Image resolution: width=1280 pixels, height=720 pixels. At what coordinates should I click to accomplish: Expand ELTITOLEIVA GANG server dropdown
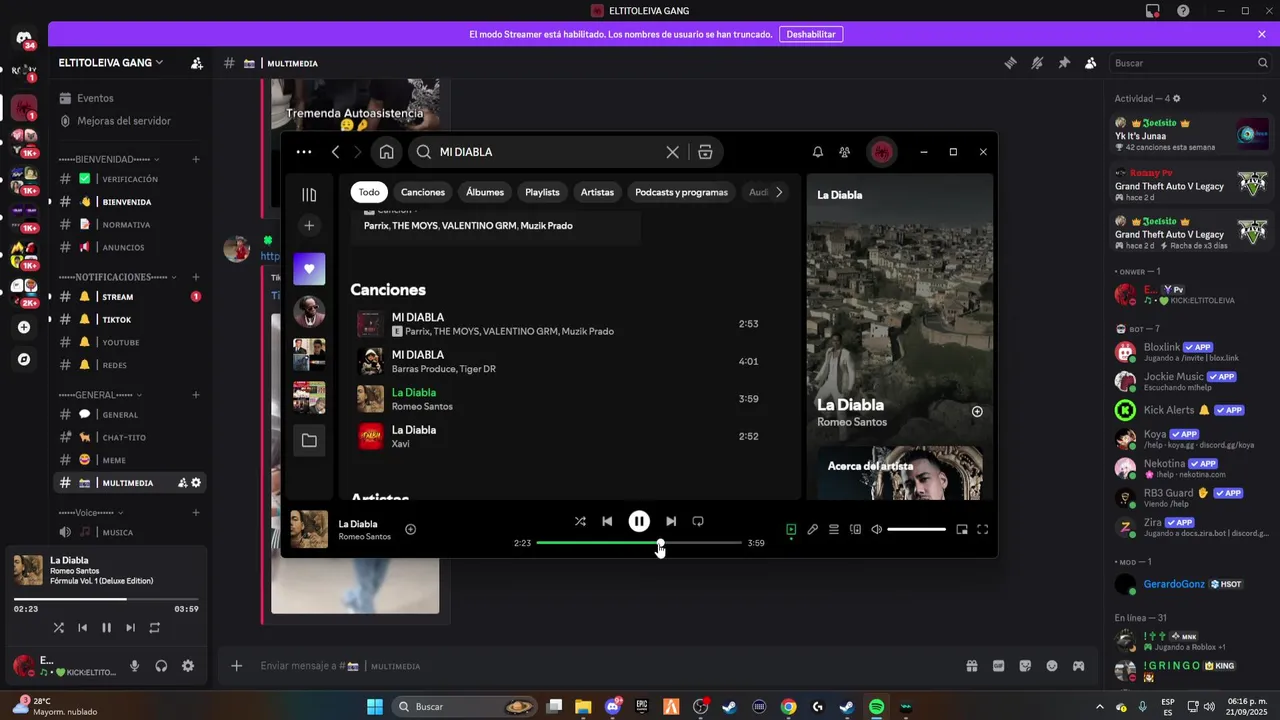pos(111,62)
